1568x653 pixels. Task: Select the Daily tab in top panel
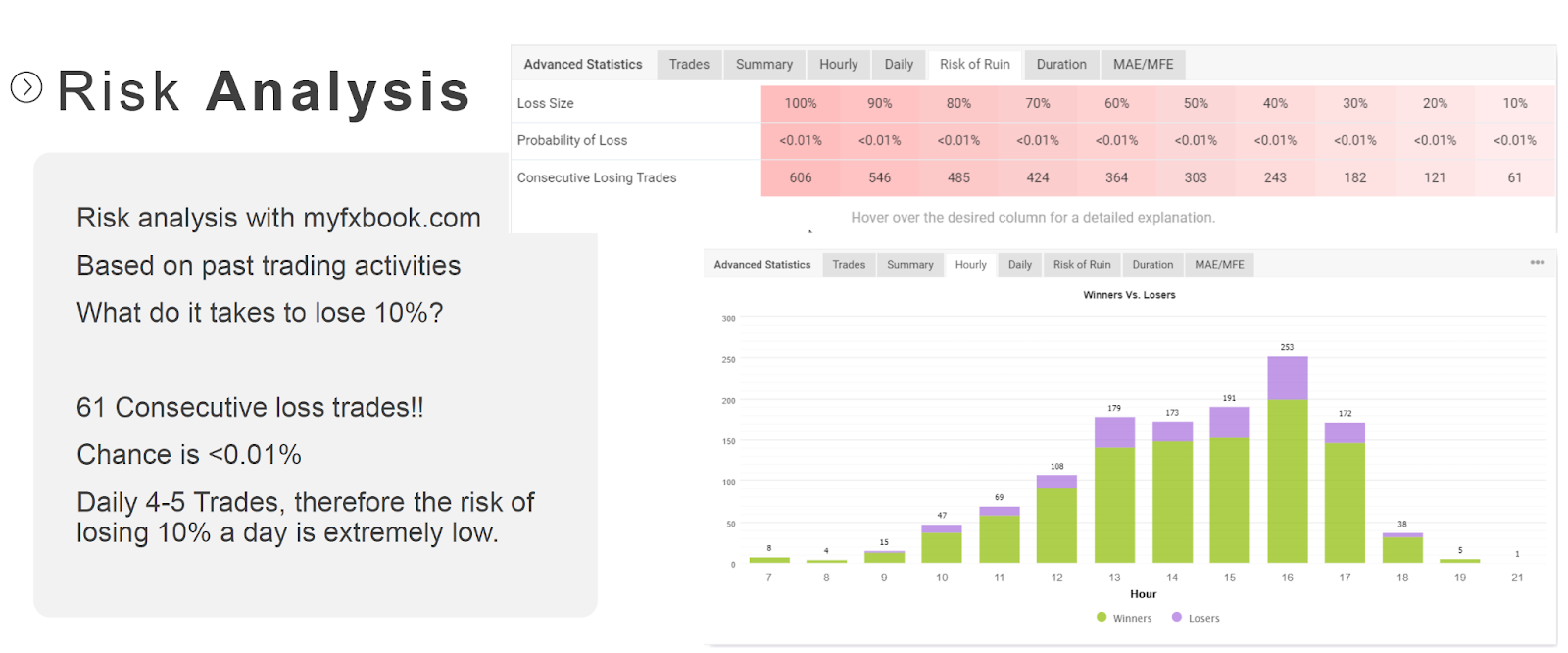(899, 64)
